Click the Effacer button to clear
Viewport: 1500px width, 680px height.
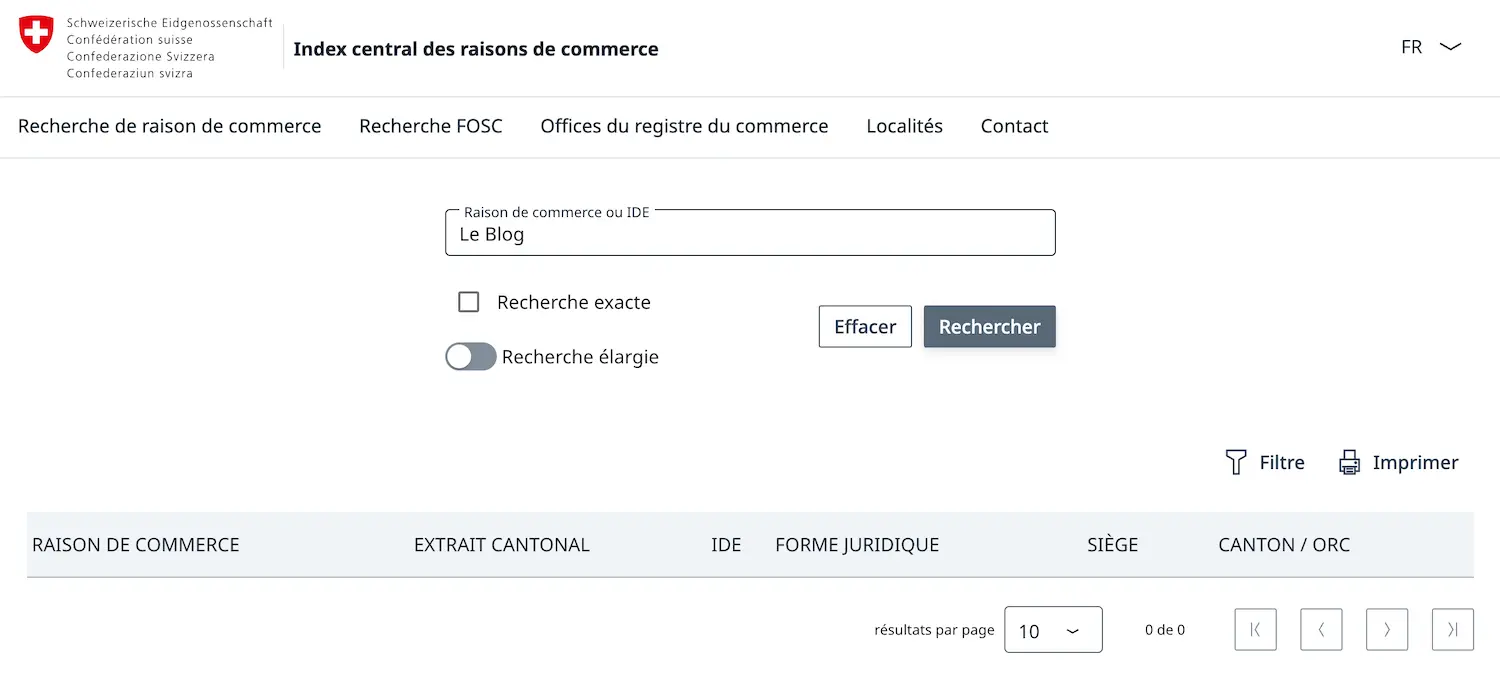pos(864,326)
